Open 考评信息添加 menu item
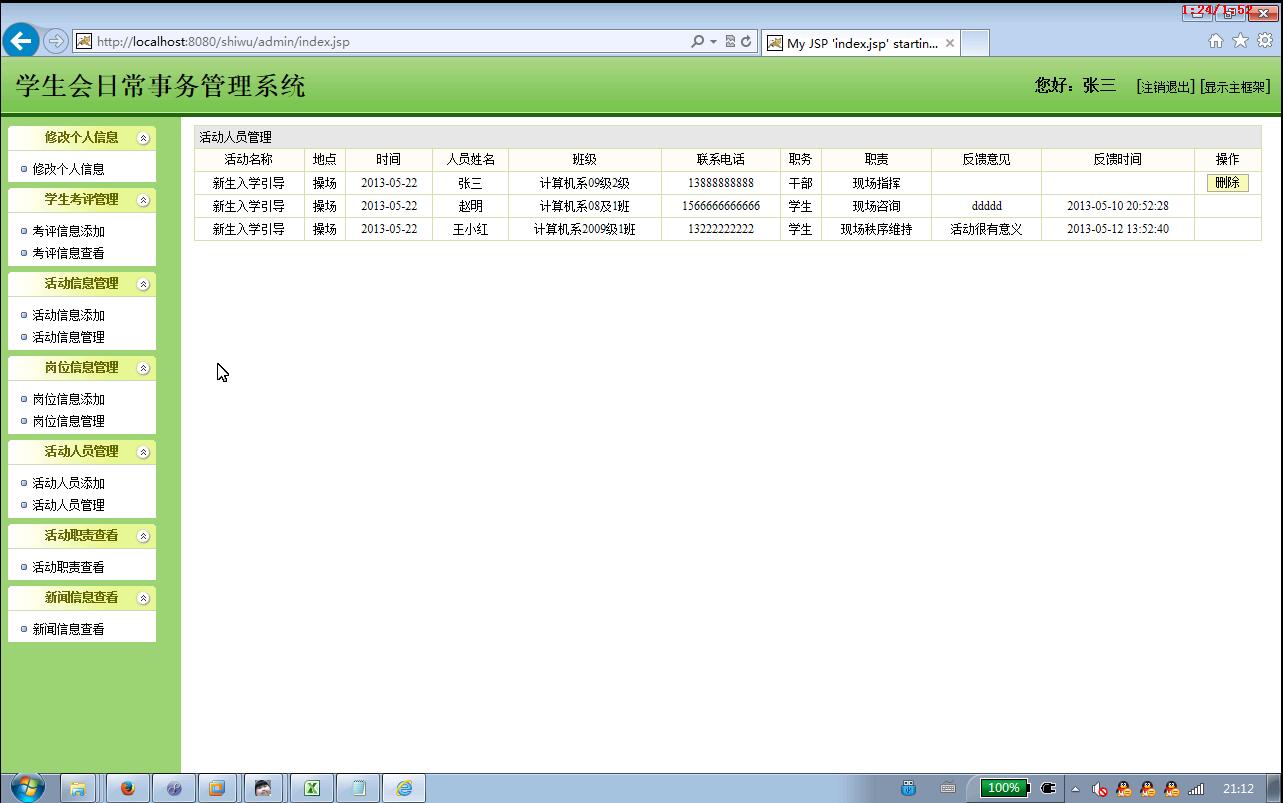 [68, 231]
